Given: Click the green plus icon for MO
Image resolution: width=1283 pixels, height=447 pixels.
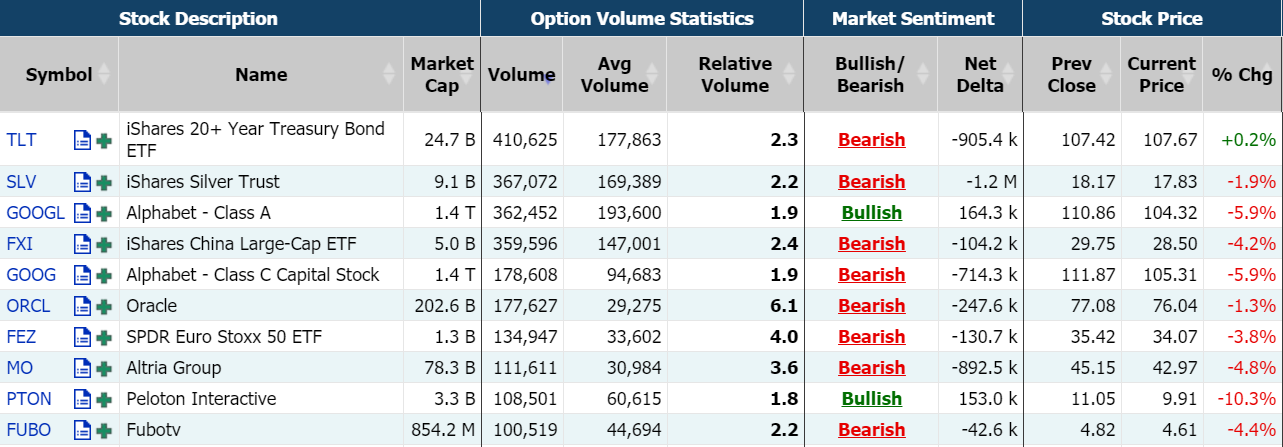Looking at the screenshot, I should click(104, 368).
